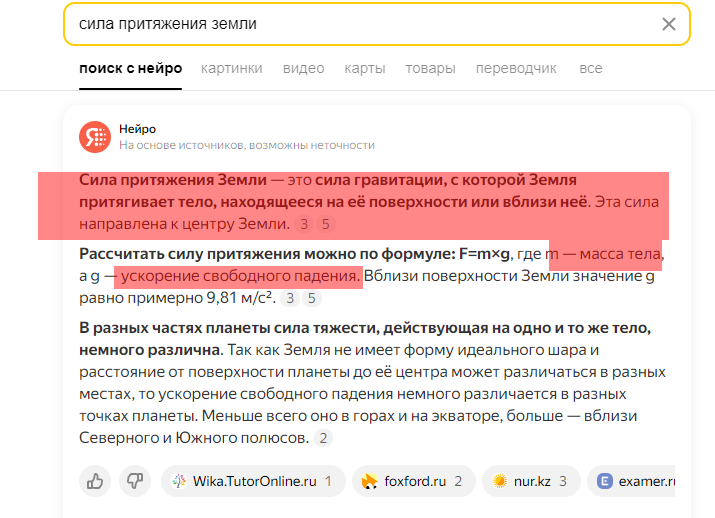Go to the 'карты' tab
The height and width of the screenshot is (518, 715).
[x=365, y=68]
